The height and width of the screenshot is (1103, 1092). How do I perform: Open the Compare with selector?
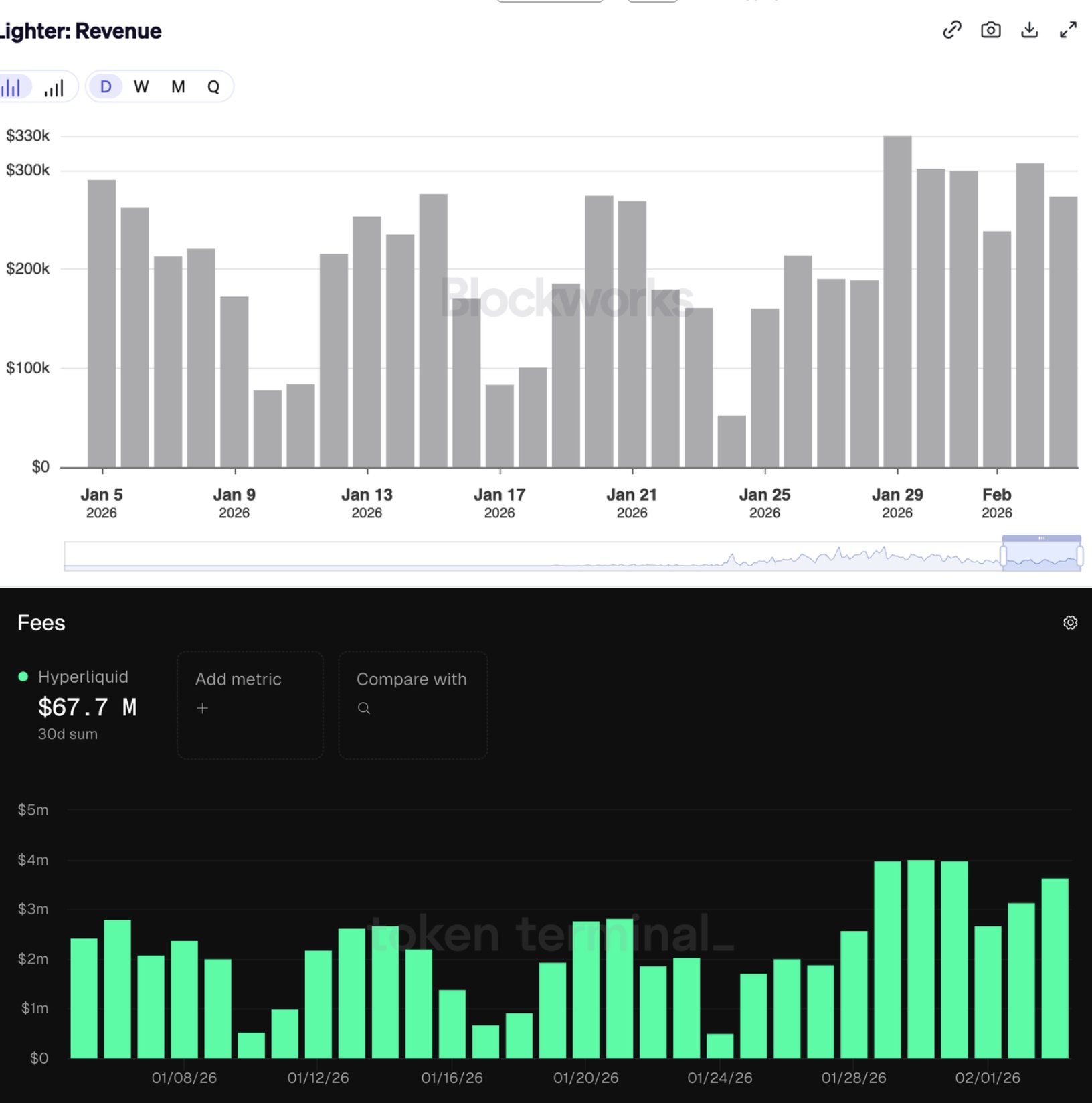pos(412,704)
